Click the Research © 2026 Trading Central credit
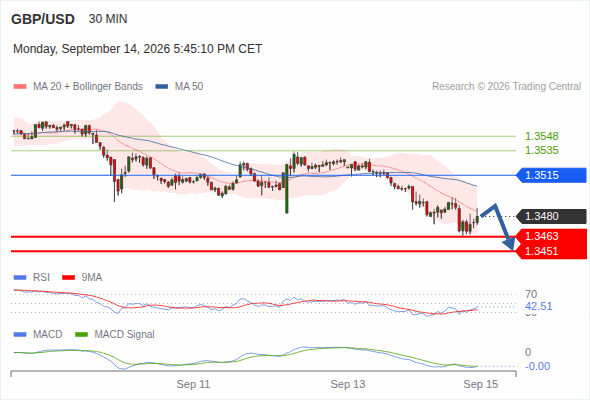 point(506,87)
